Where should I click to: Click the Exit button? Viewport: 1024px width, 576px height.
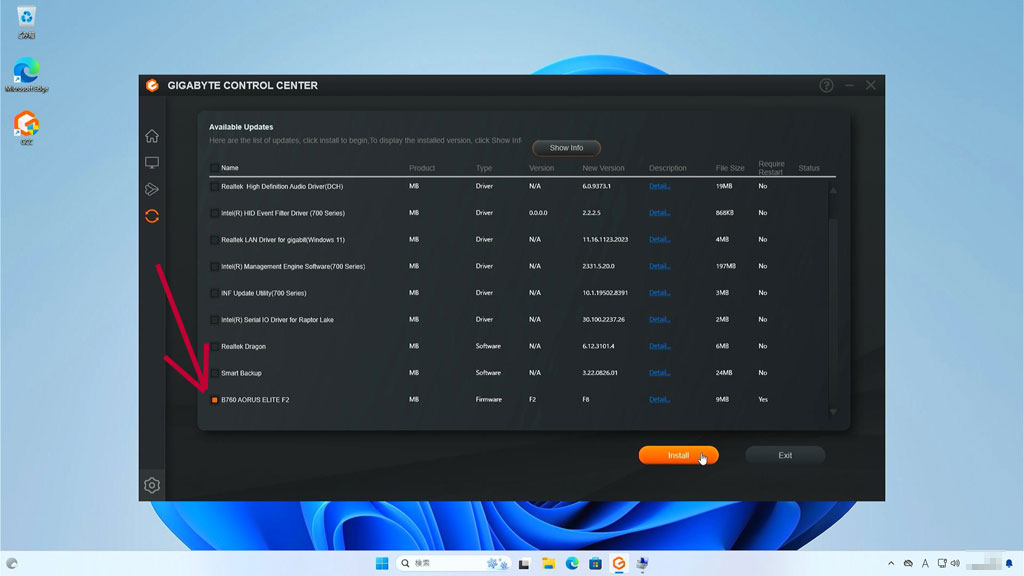coord(785,455)
